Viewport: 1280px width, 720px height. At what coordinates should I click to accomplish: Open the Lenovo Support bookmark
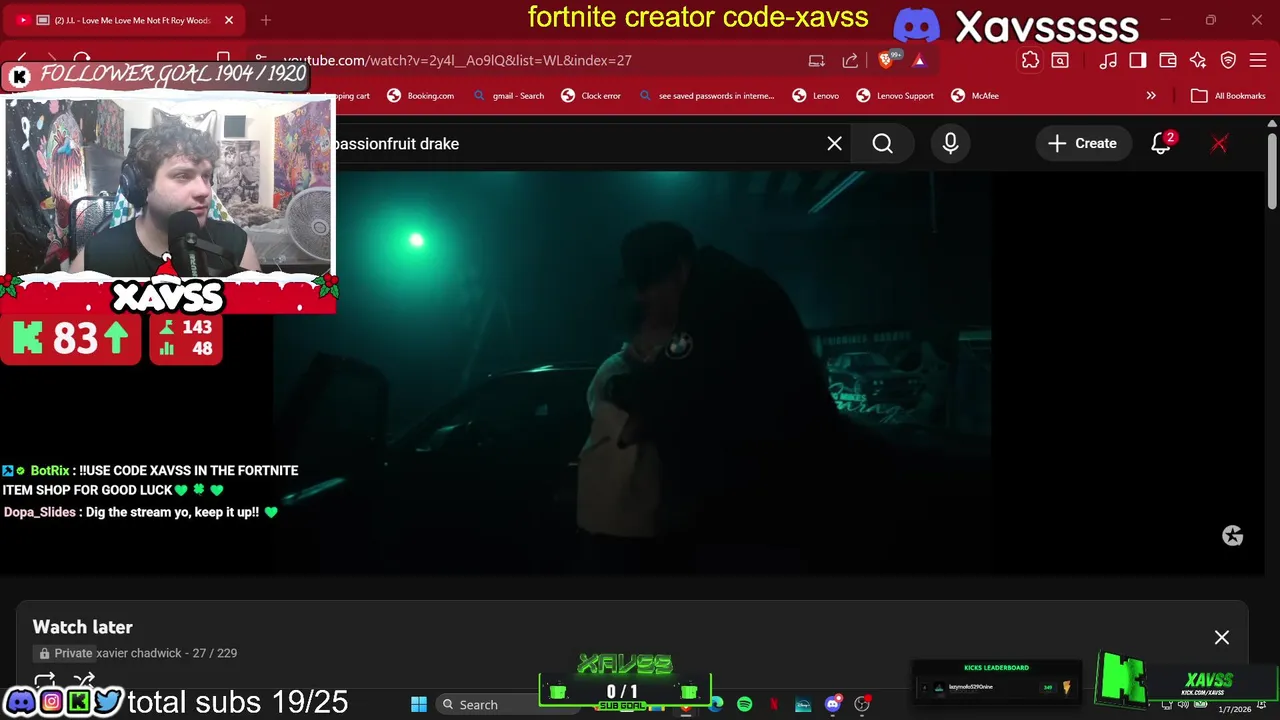point(895,96)
